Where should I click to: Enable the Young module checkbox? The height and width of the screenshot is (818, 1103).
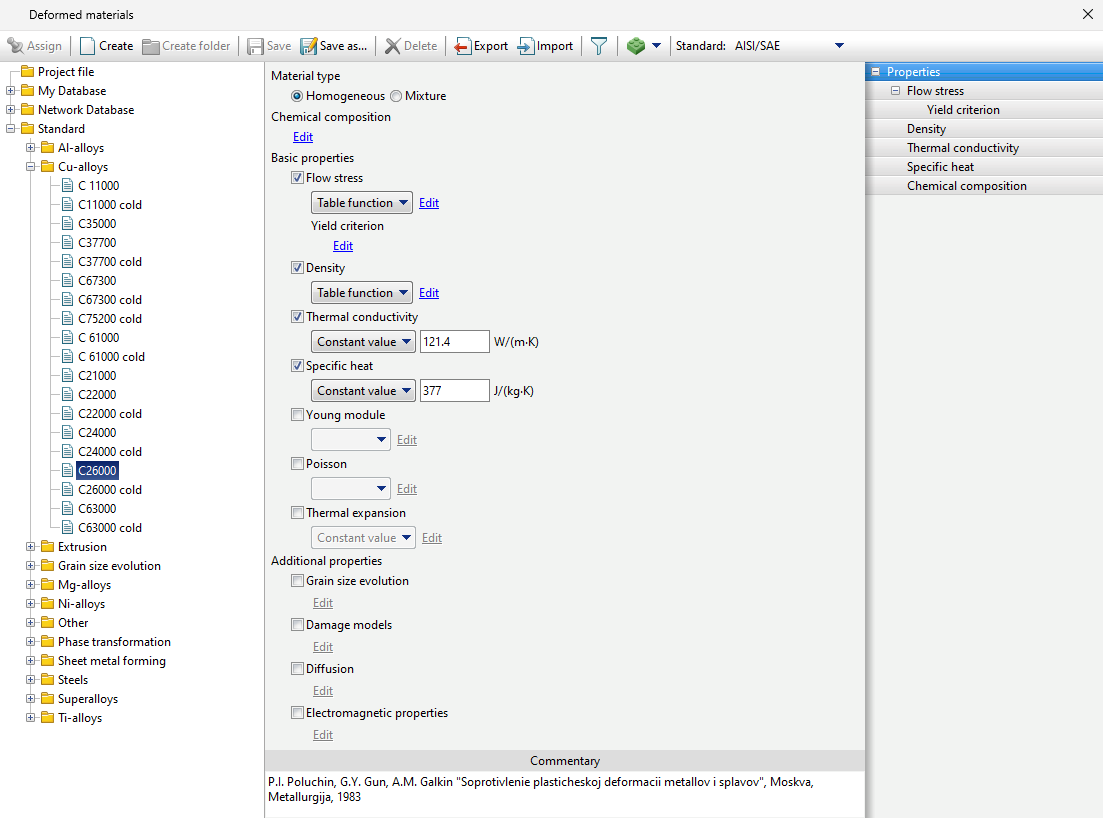(x=297, y=415)
